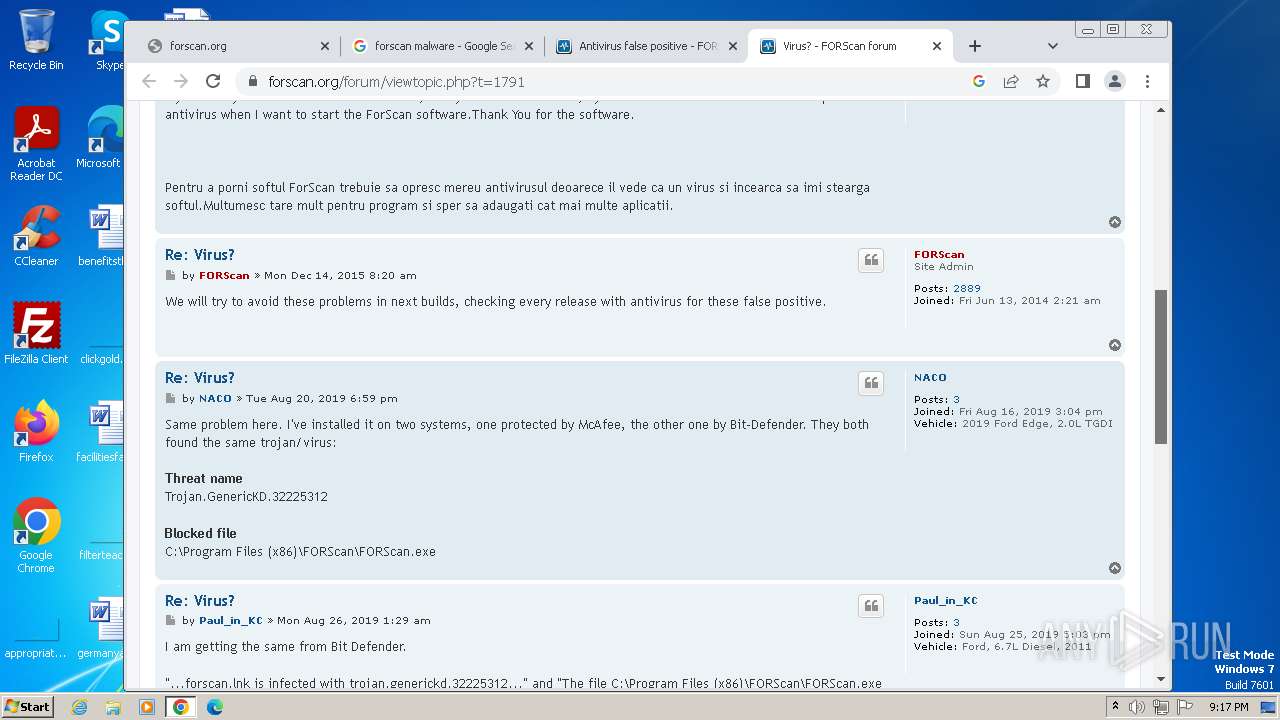Switch to Antivirus false positive tab

pos(647,46)
